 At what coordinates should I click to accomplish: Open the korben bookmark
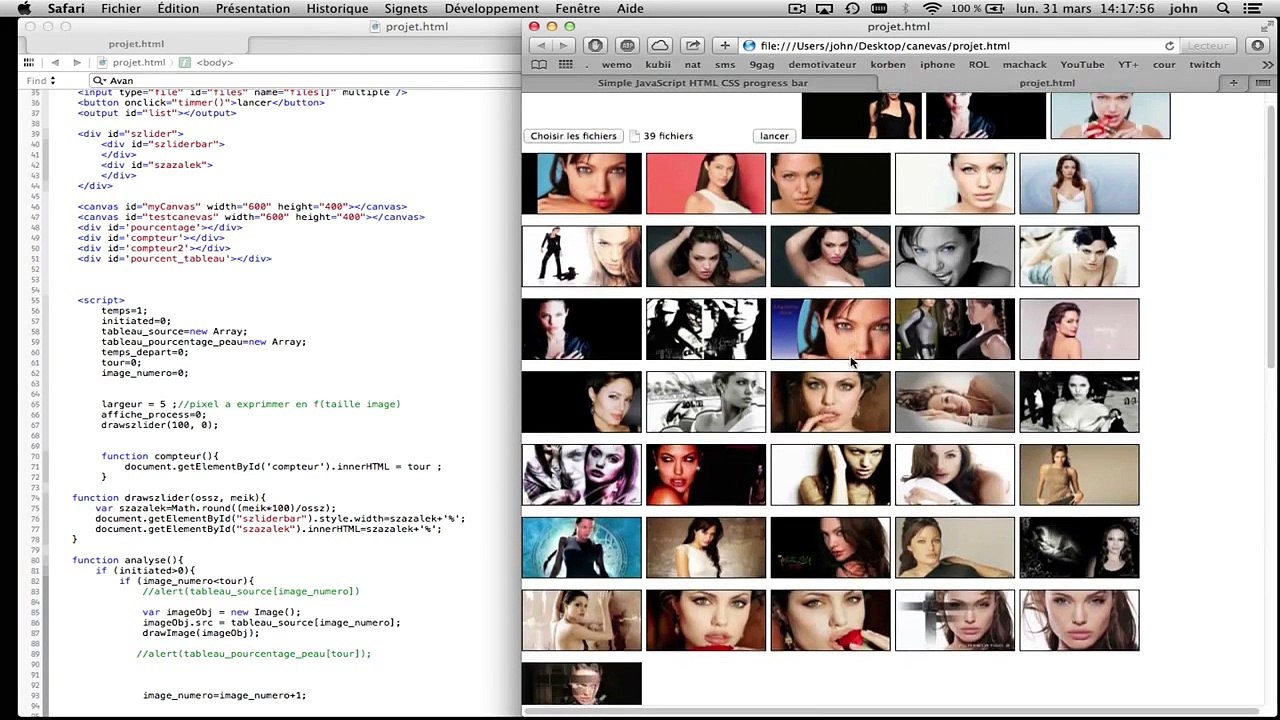[x=888, y=65]
